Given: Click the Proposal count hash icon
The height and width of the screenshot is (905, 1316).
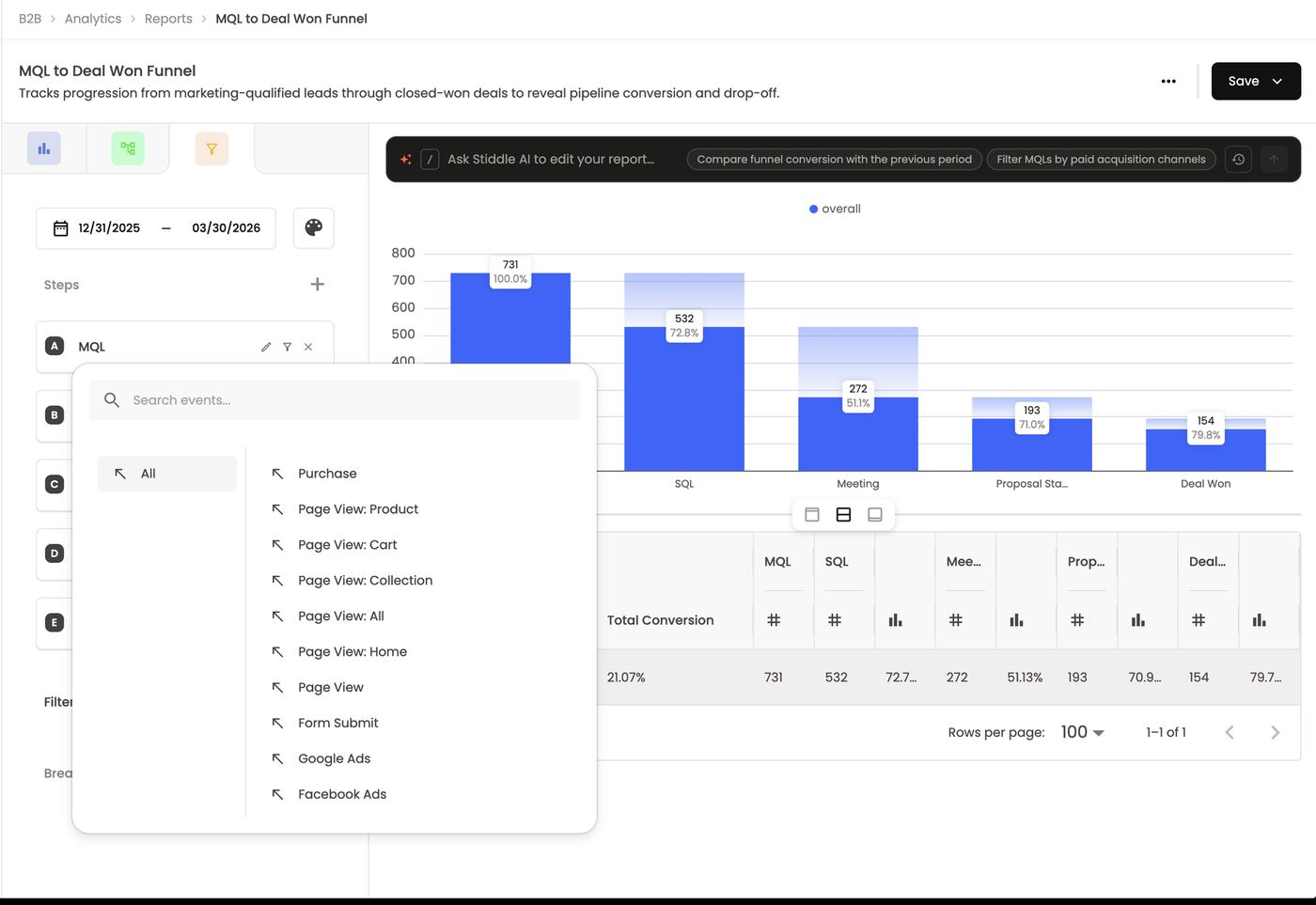Looking at the screenshot, I should (1077, 620).
